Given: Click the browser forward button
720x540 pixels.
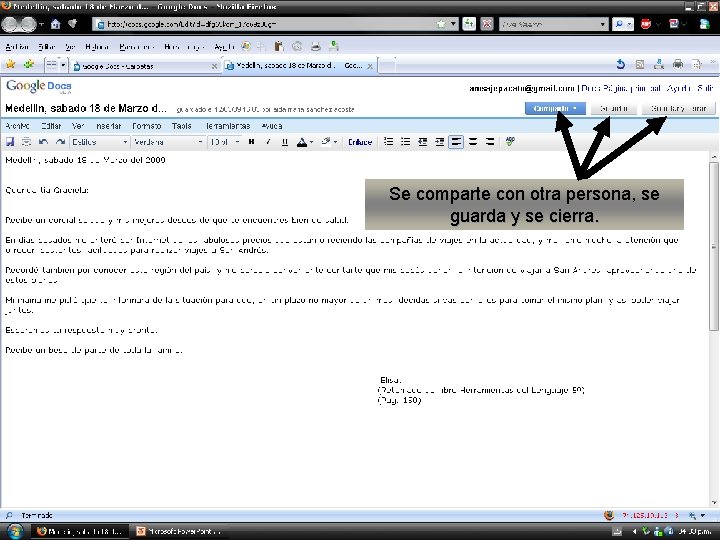Looking at the screenshot, I should (x=28, y=24).
